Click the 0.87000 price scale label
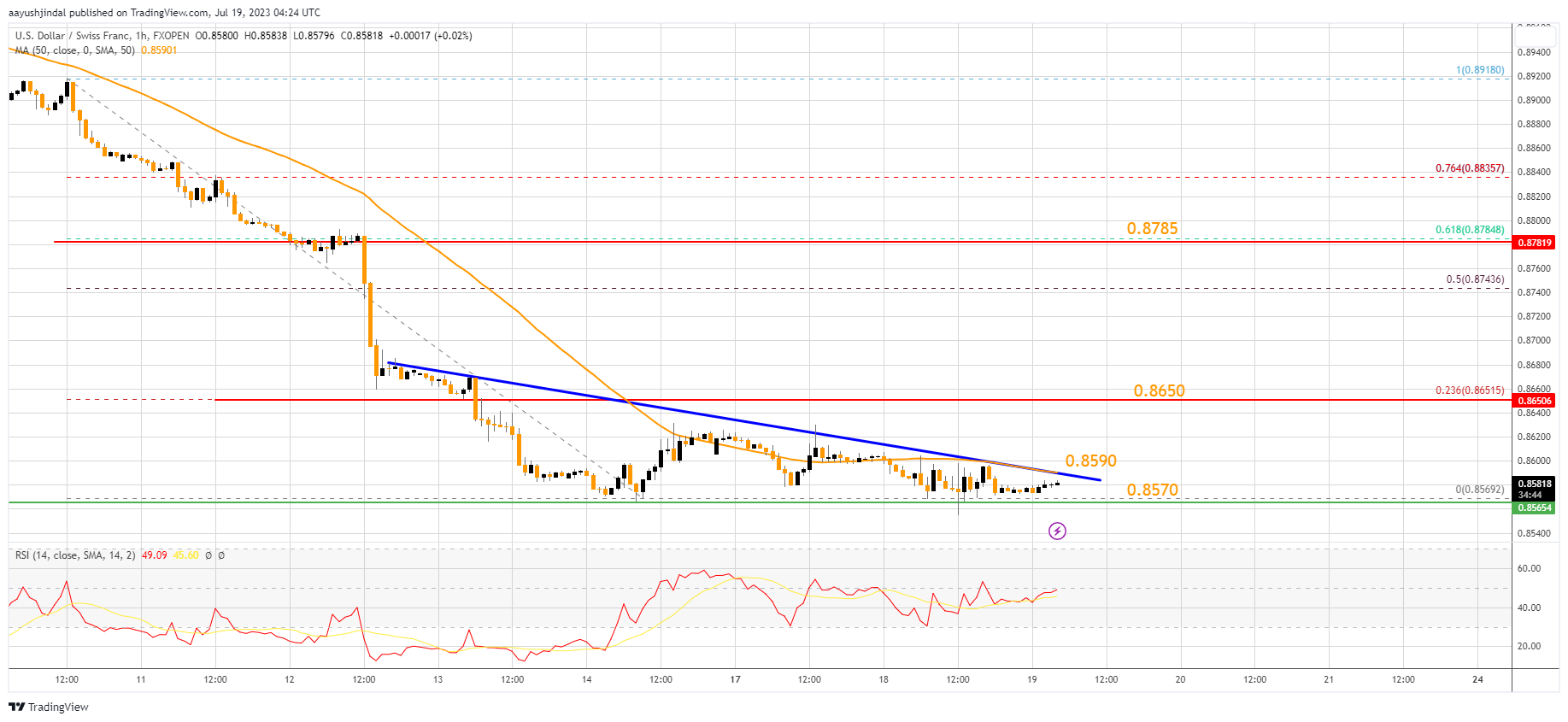This screenshot has width=1568, height=722. click(1533, 341)
